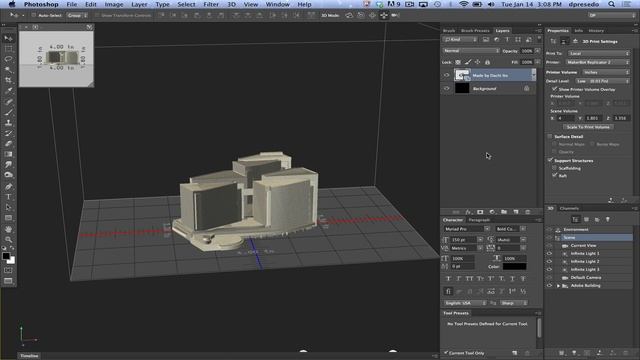This screenshot has height=360, width=640.
Task: Enable the Scaffolding checkbox
Action: coord(554,168)
